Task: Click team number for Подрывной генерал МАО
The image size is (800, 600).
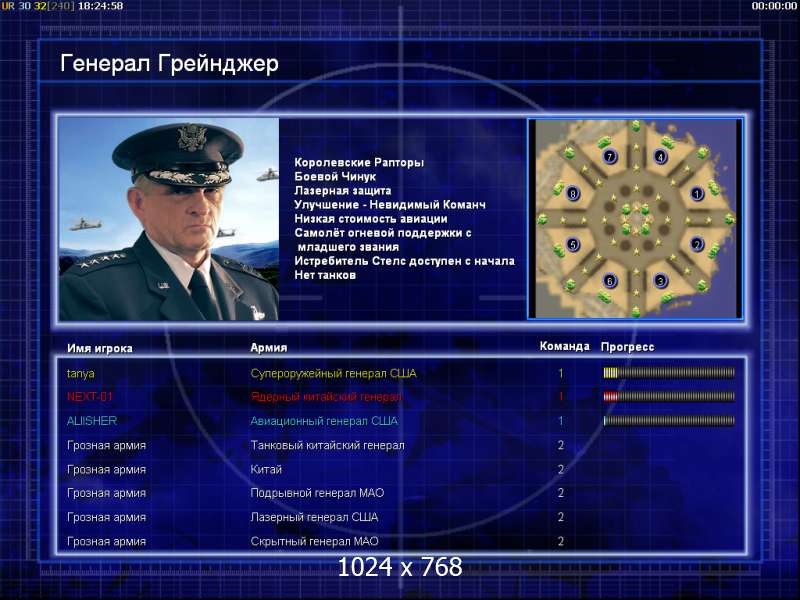Action: (561, 493)
